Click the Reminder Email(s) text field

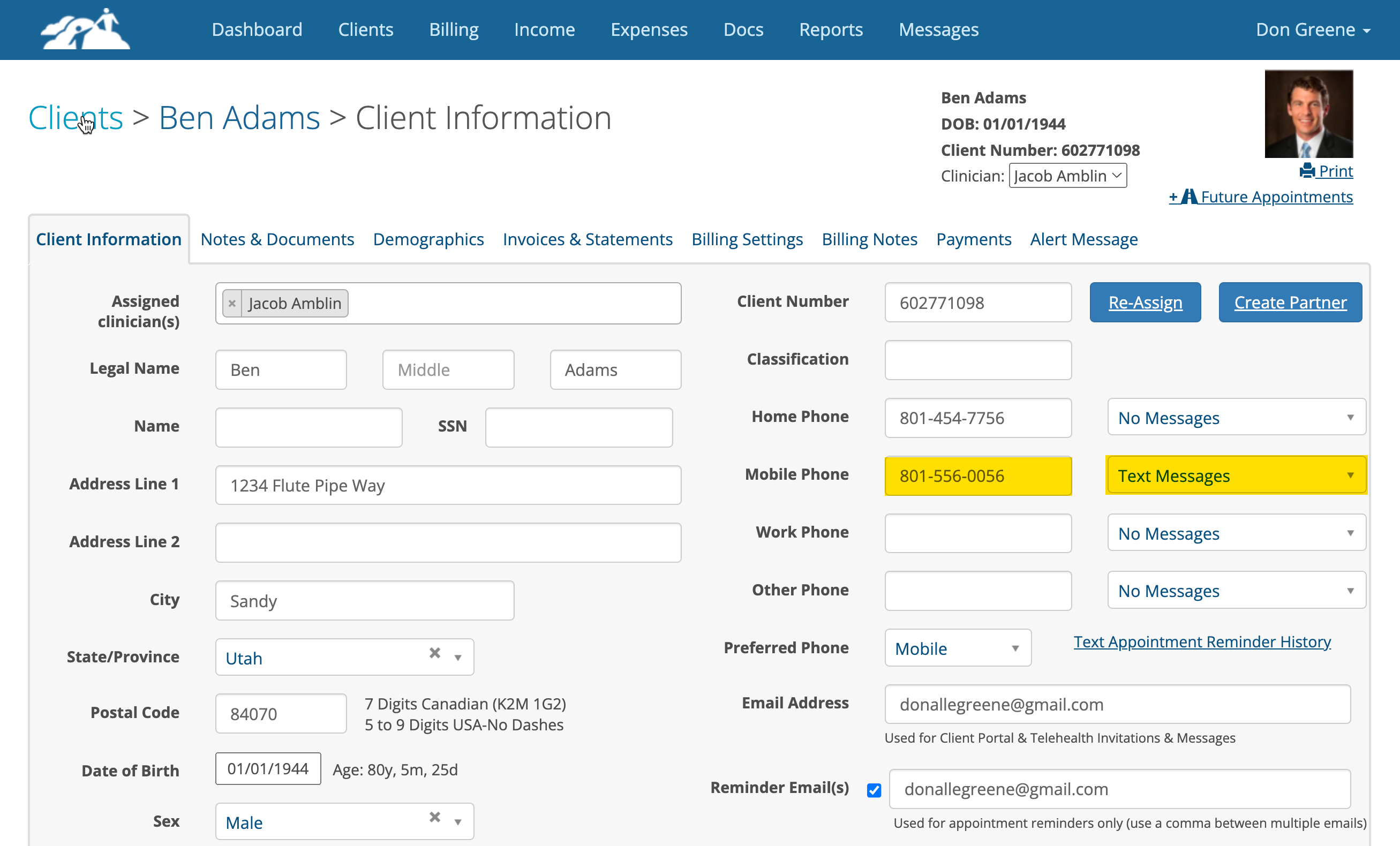tap(1120, 789)
